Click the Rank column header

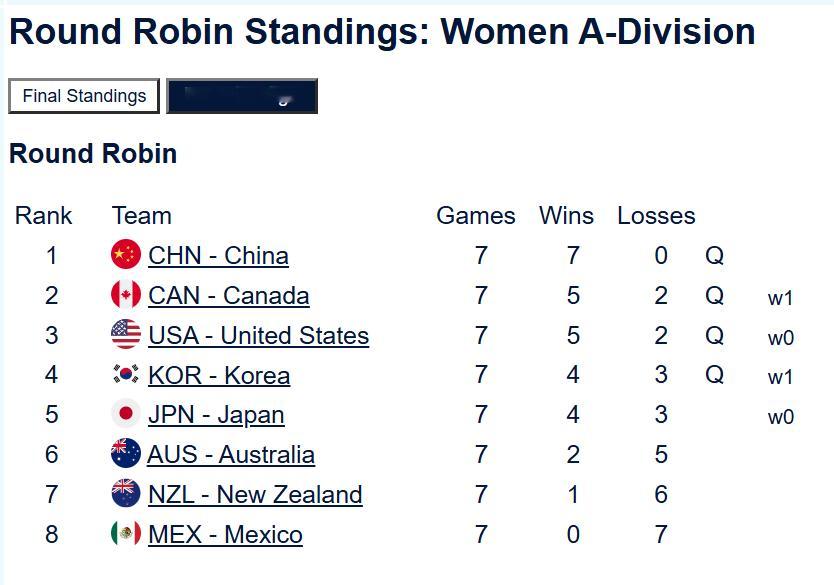[x=44, y=216]
